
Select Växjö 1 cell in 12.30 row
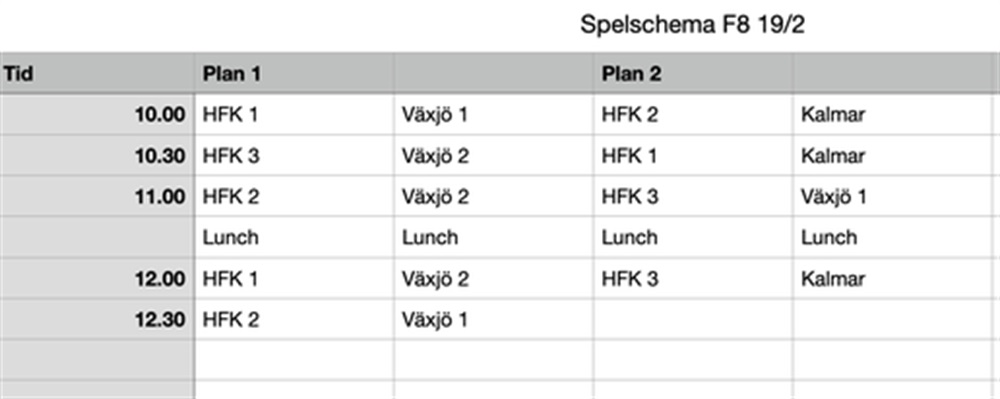click(x=494, y=319)
